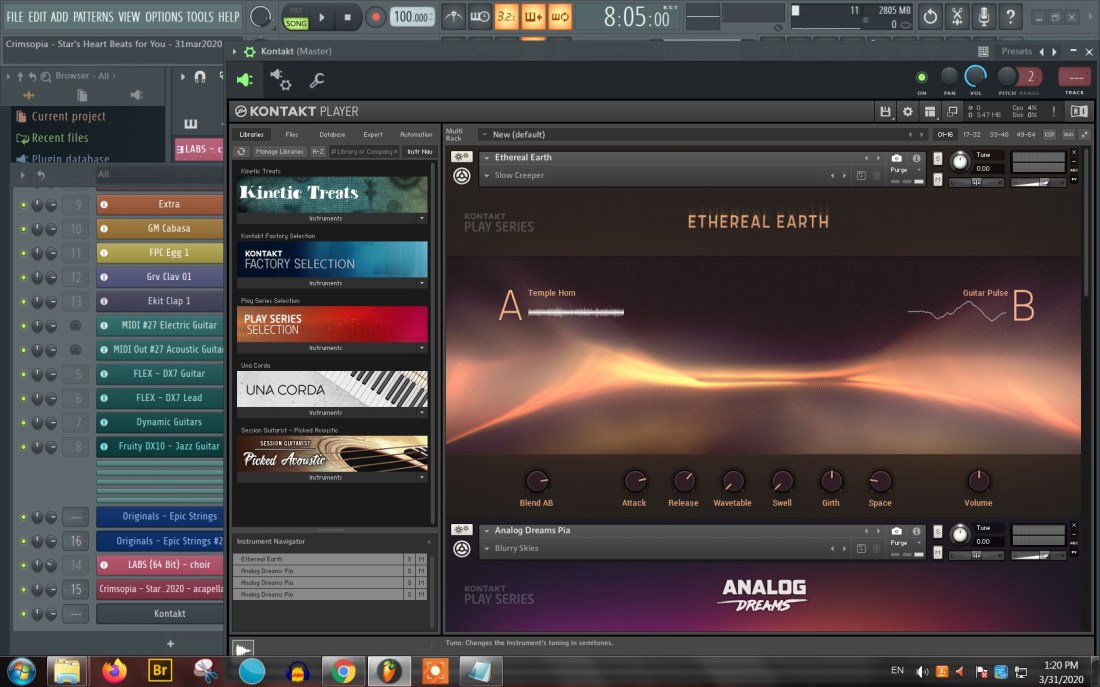The image size is (1100, 687).
Task: Click the Manage Libraries button
Action: (279, 151)
